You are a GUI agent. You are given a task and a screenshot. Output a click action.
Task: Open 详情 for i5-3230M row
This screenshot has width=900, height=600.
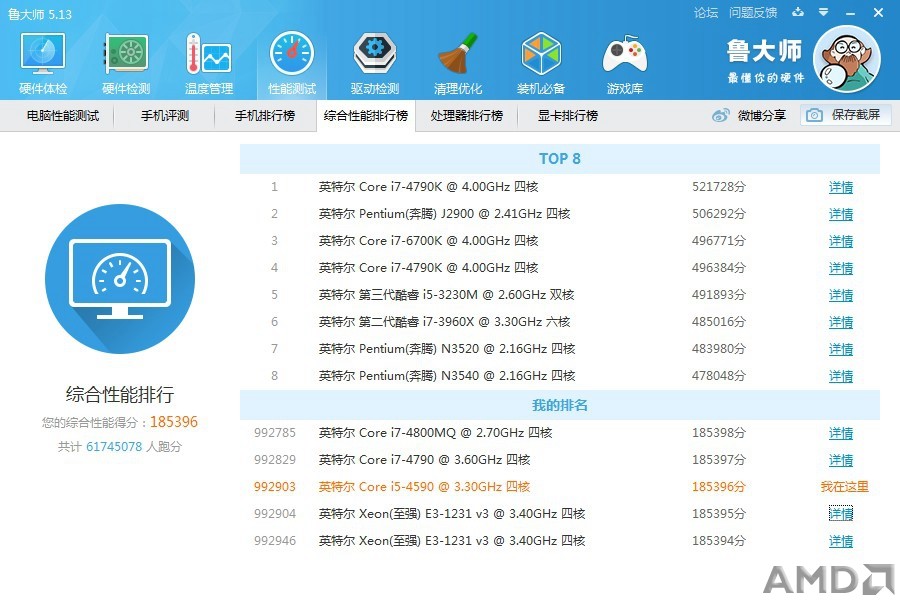tap(841, 295)
